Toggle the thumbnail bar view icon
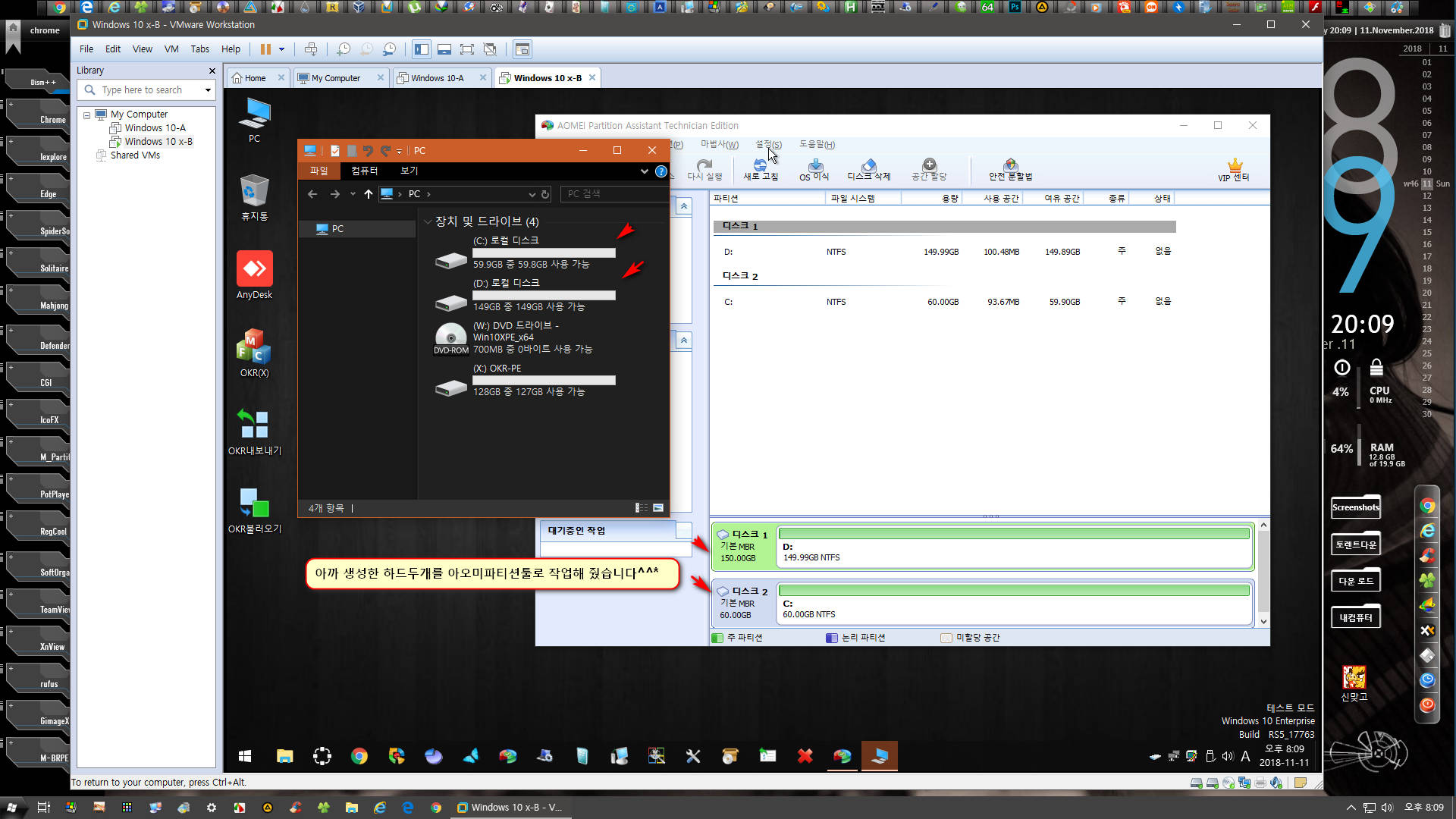 444,49
